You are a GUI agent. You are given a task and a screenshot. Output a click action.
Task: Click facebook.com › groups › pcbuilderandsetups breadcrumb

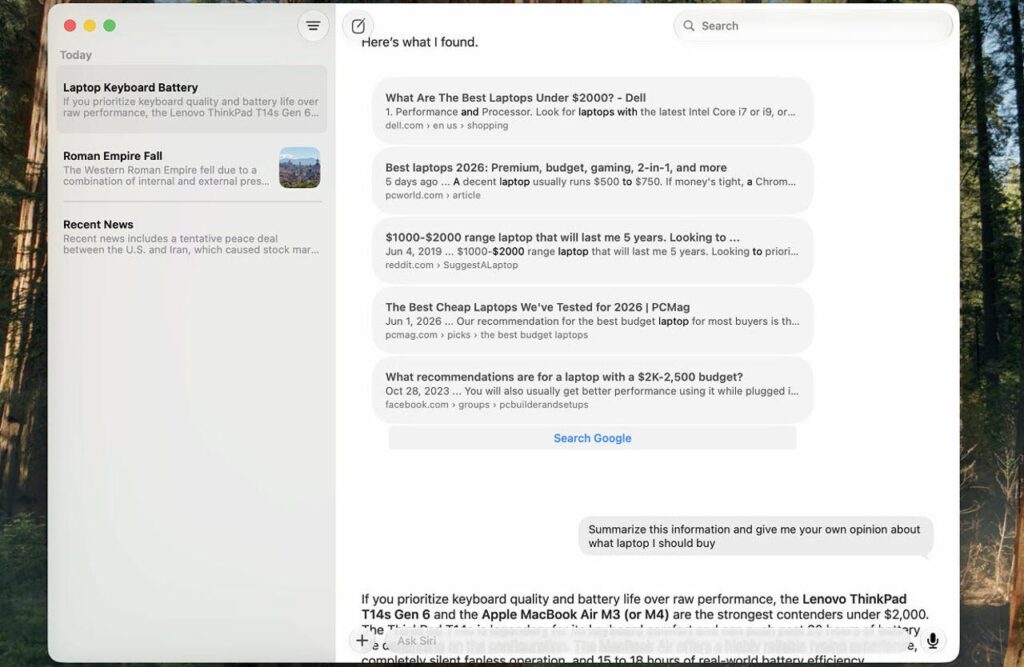pos(487,405)
